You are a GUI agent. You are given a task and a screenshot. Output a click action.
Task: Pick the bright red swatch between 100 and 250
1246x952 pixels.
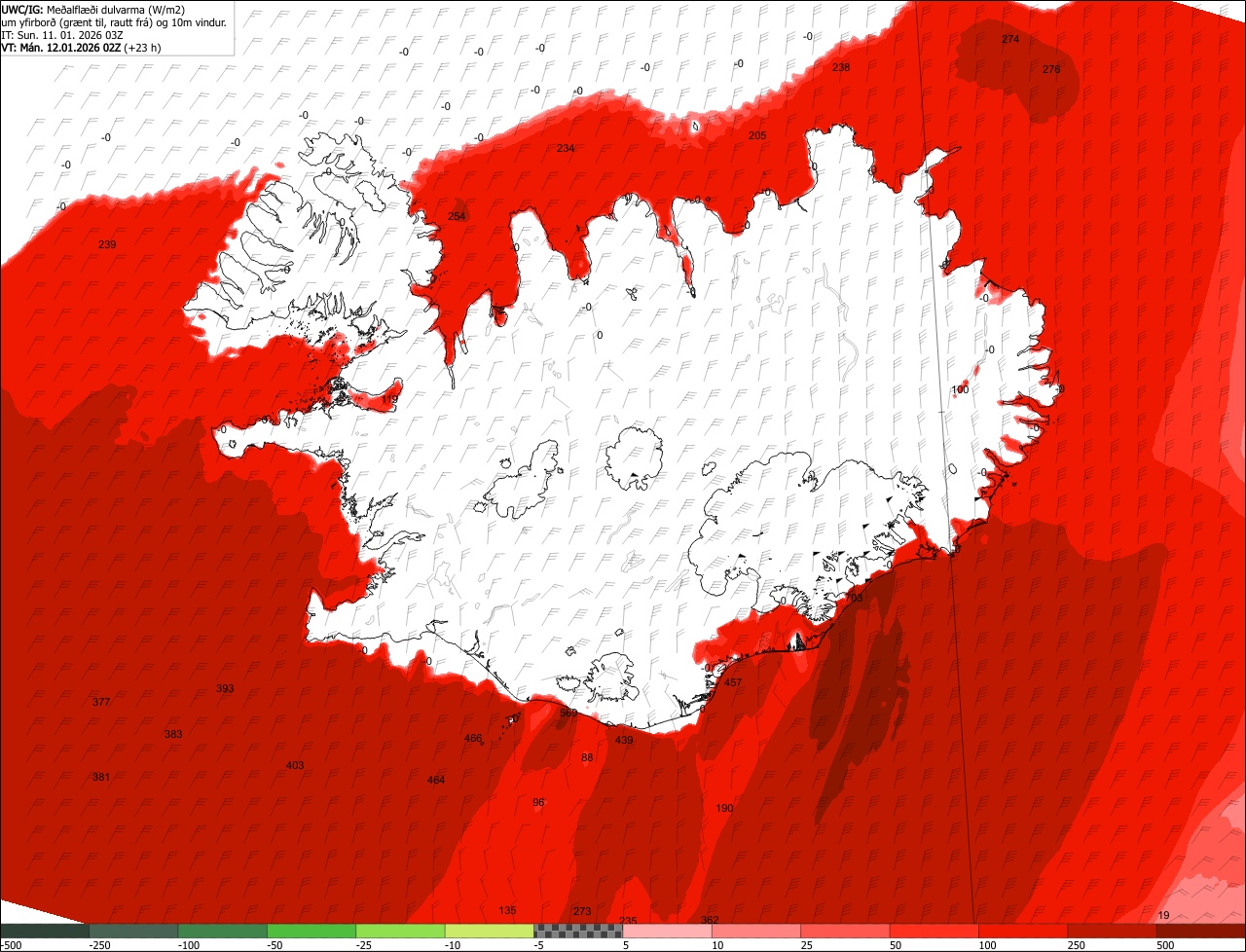pos(1024,931)
